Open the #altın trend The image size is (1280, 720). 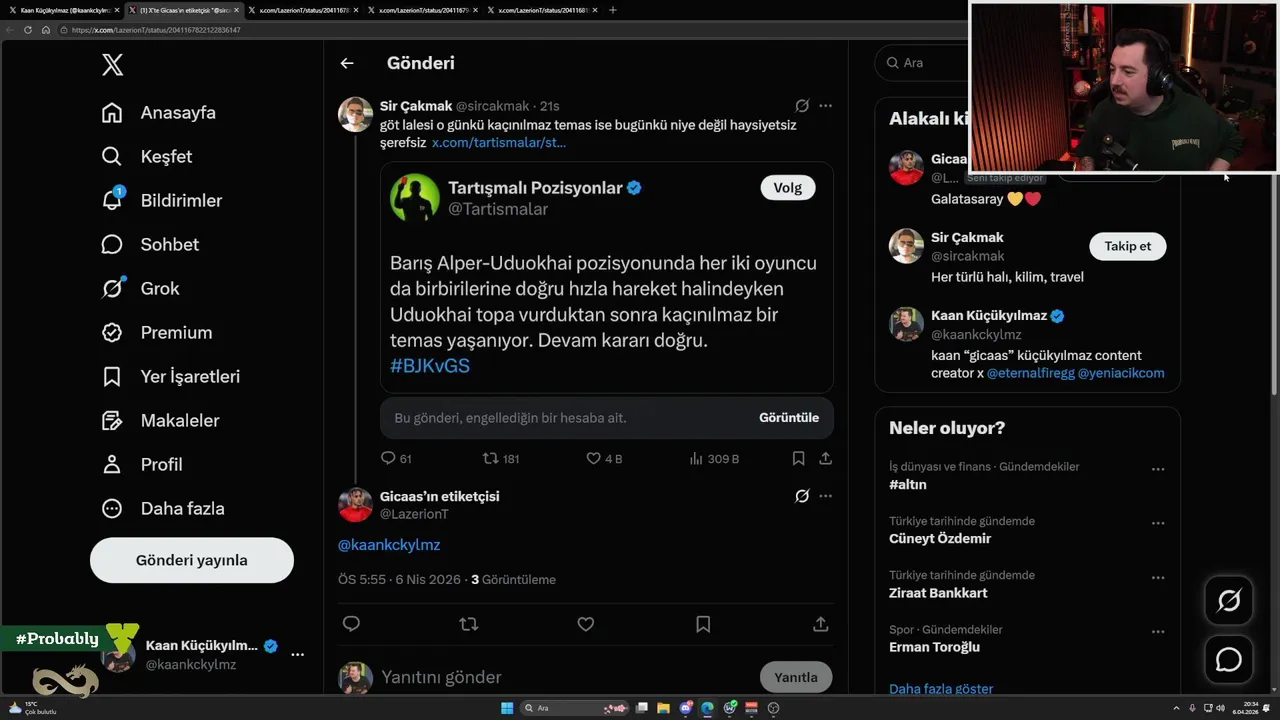tap(908, 485)
